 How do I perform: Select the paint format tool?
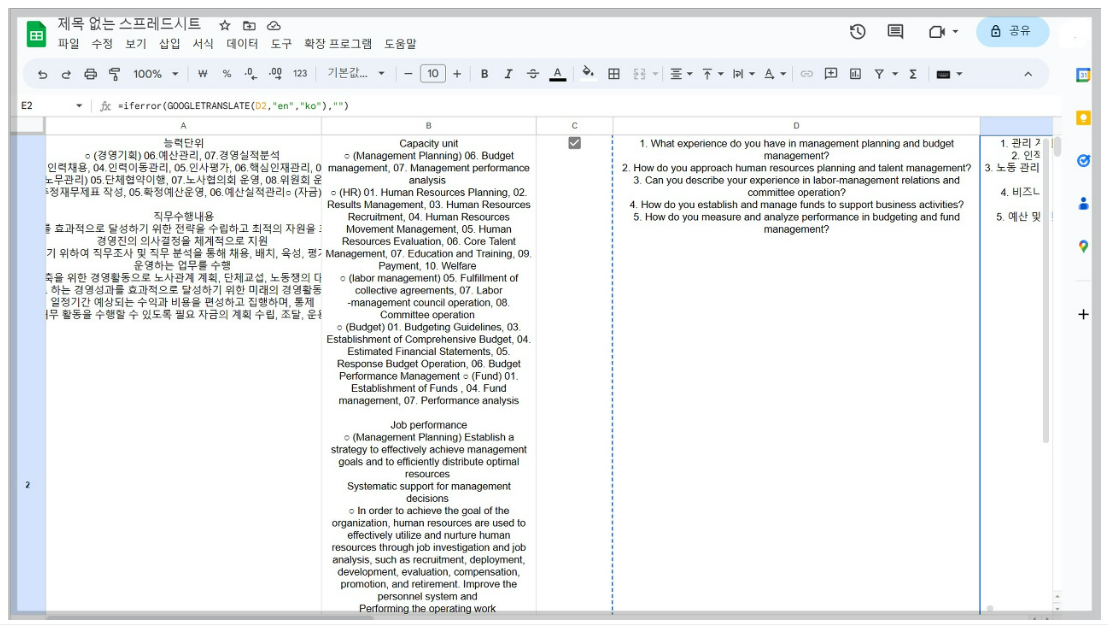click(x=114, y=74)
